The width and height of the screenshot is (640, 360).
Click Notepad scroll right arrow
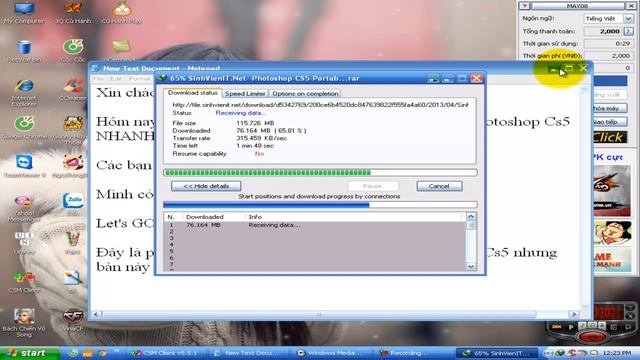574,314
